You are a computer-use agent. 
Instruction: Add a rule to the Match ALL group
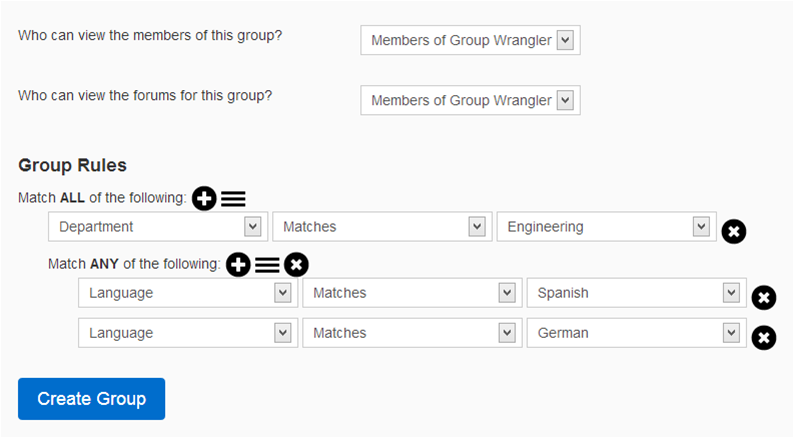[204, 199]
